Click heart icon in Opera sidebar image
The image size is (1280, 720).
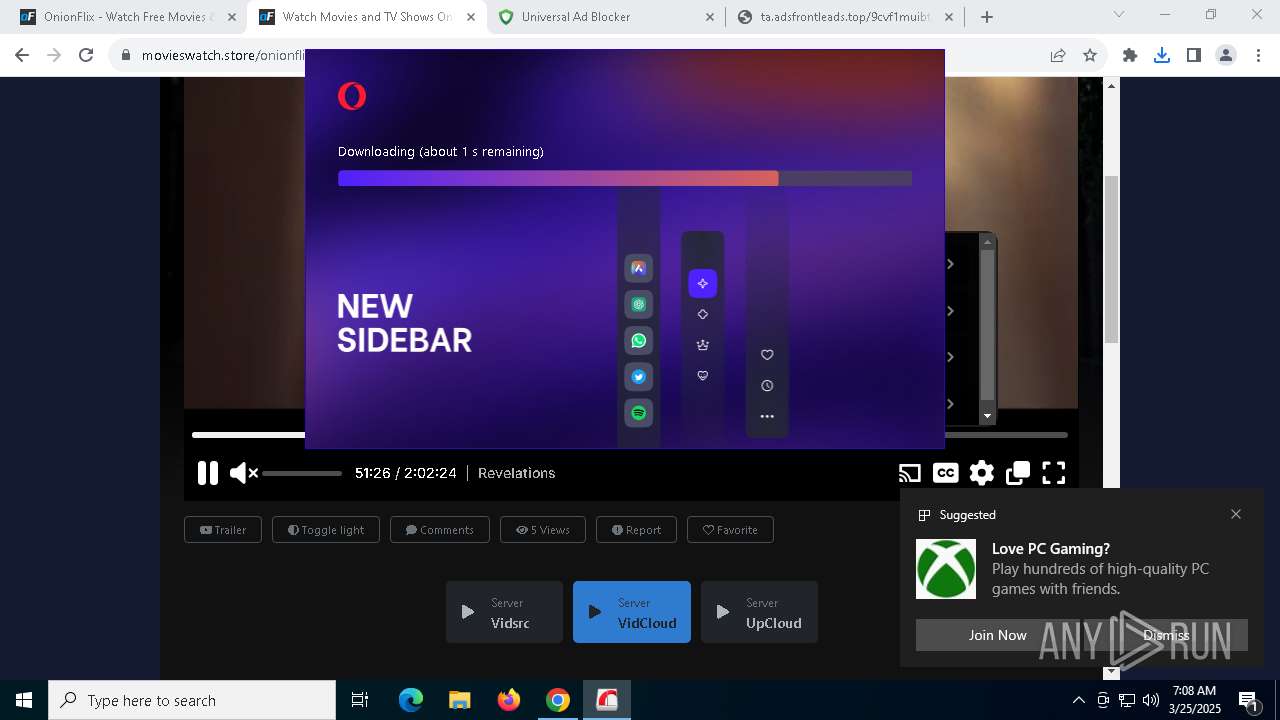click(767, 355)
